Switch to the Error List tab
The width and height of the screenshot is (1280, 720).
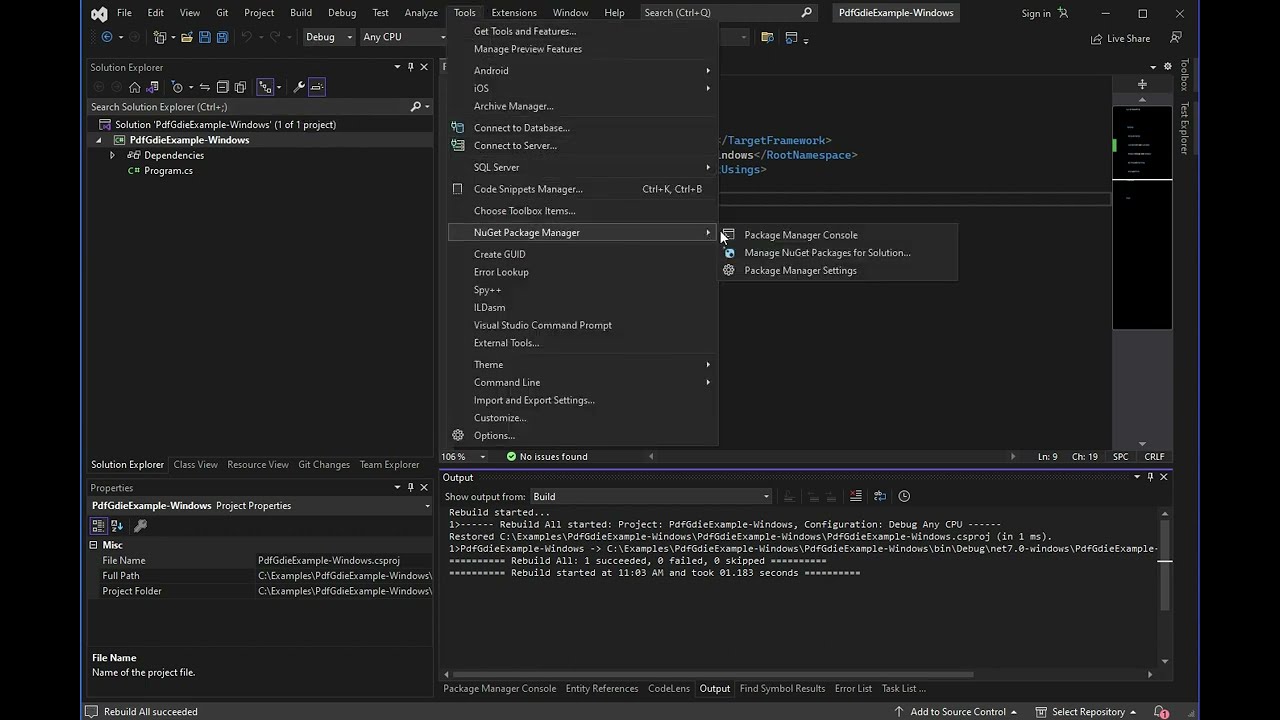point(853,689)
